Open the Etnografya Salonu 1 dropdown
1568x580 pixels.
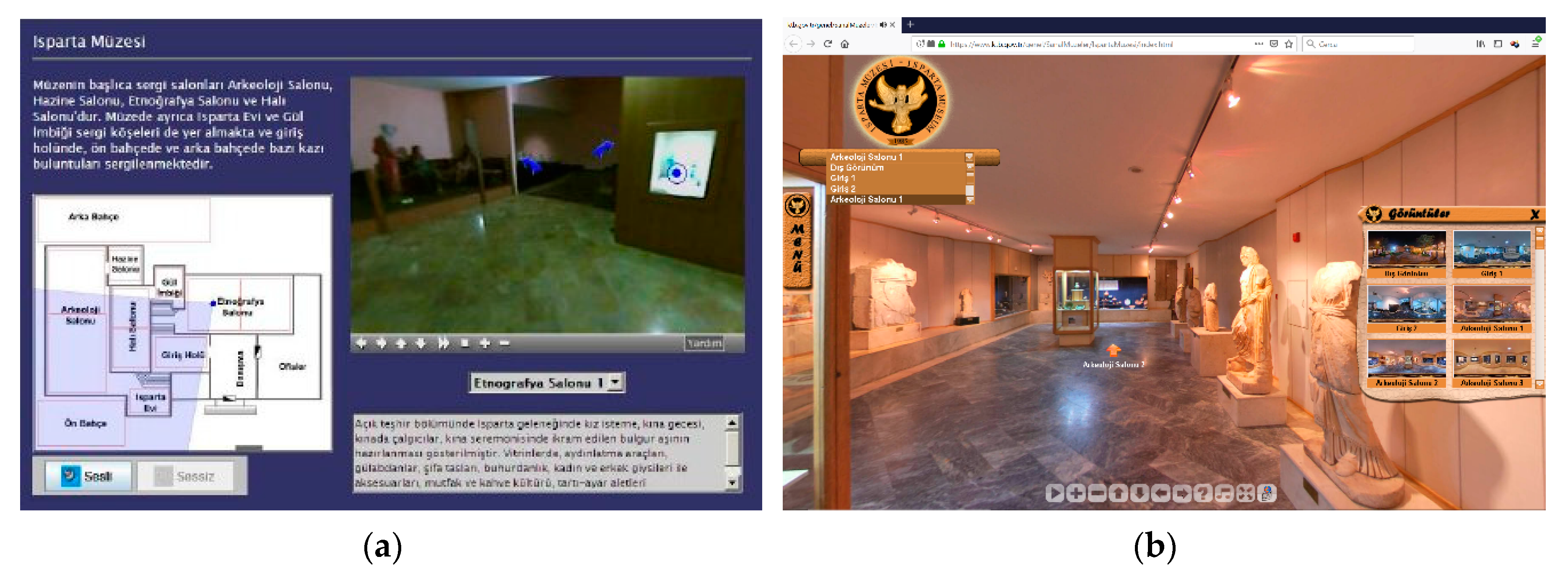(615, 382)
